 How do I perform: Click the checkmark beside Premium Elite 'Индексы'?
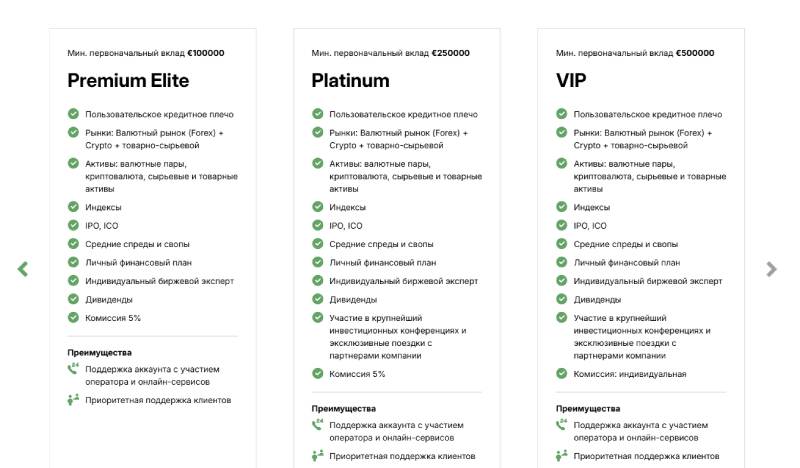click(x=73, y=207)
